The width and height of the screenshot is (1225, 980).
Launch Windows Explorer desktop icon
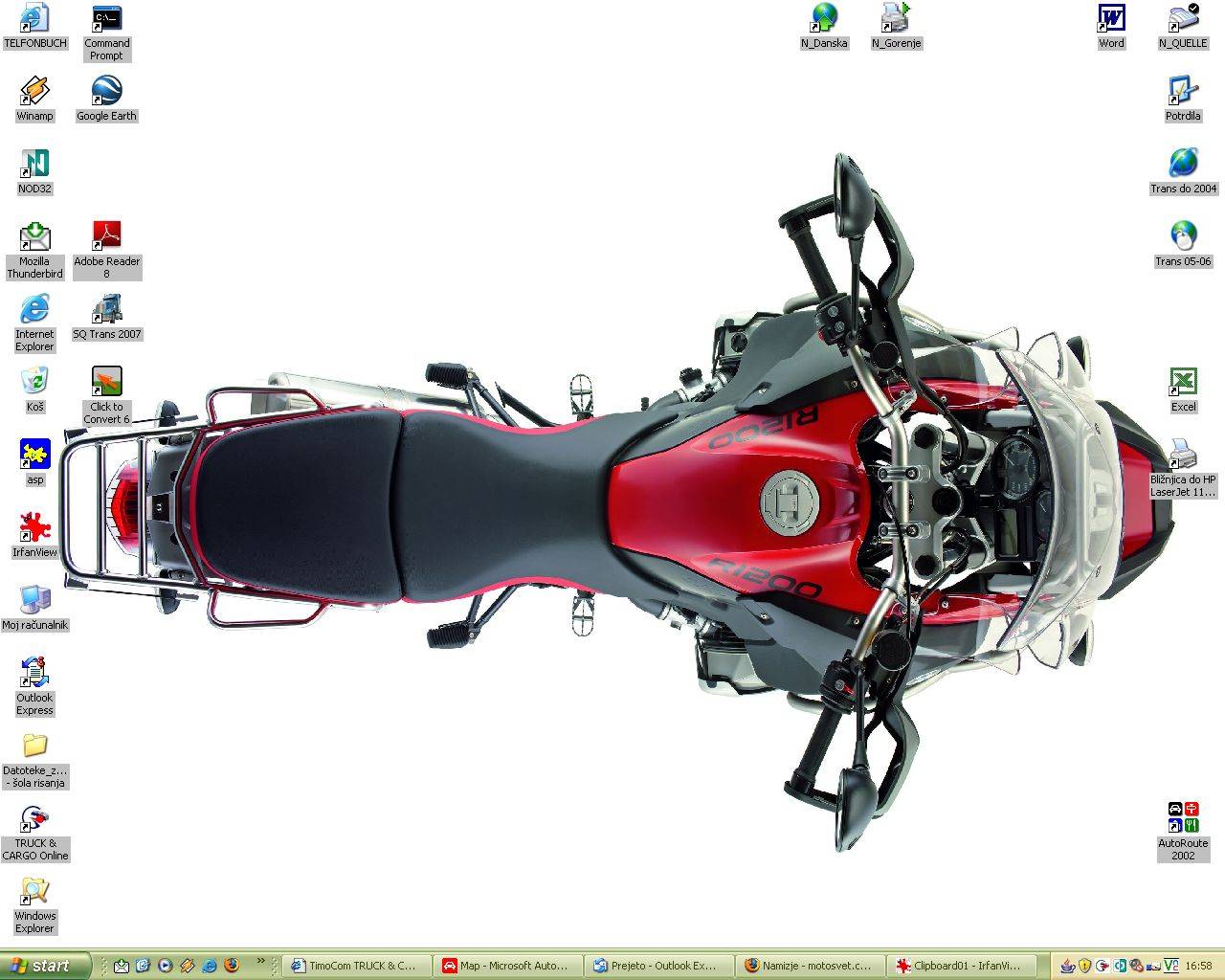pos(34,905)
